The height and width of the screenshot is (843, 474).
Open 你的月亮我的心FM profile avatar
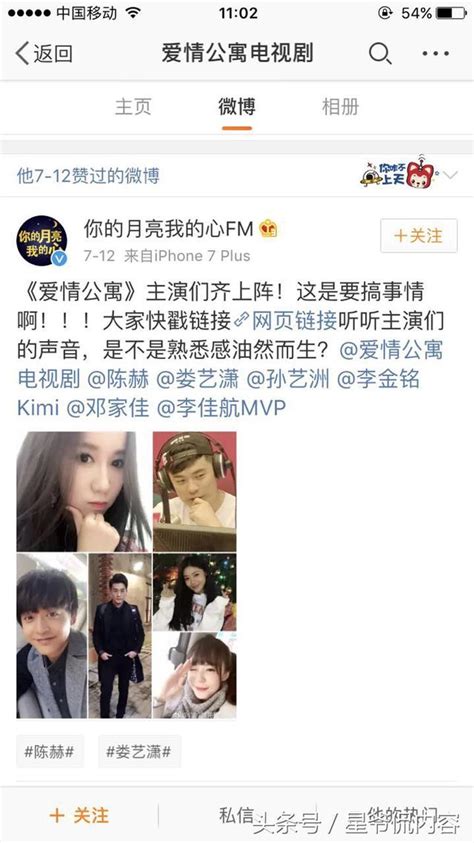42,240
